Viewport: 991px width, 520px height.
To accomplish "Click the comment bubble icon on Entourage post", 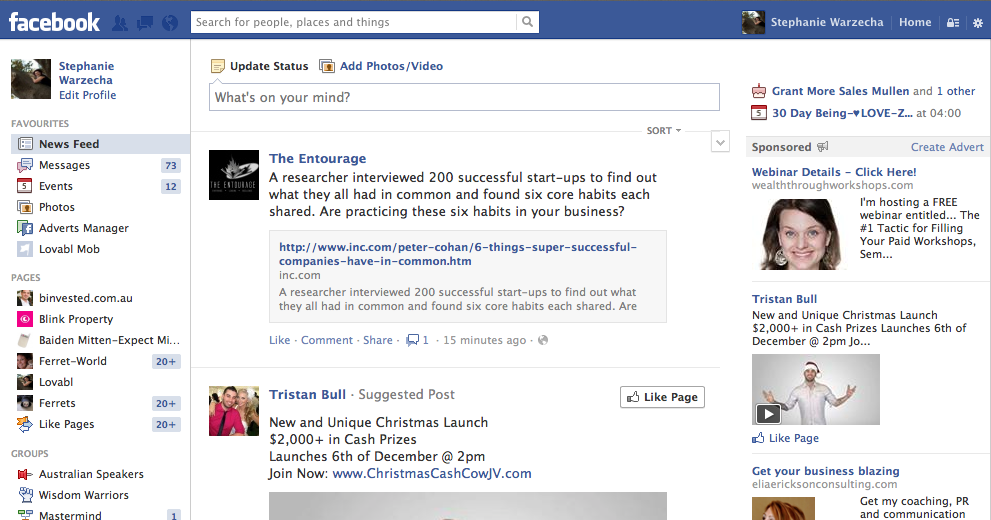I will click(412, 340).
